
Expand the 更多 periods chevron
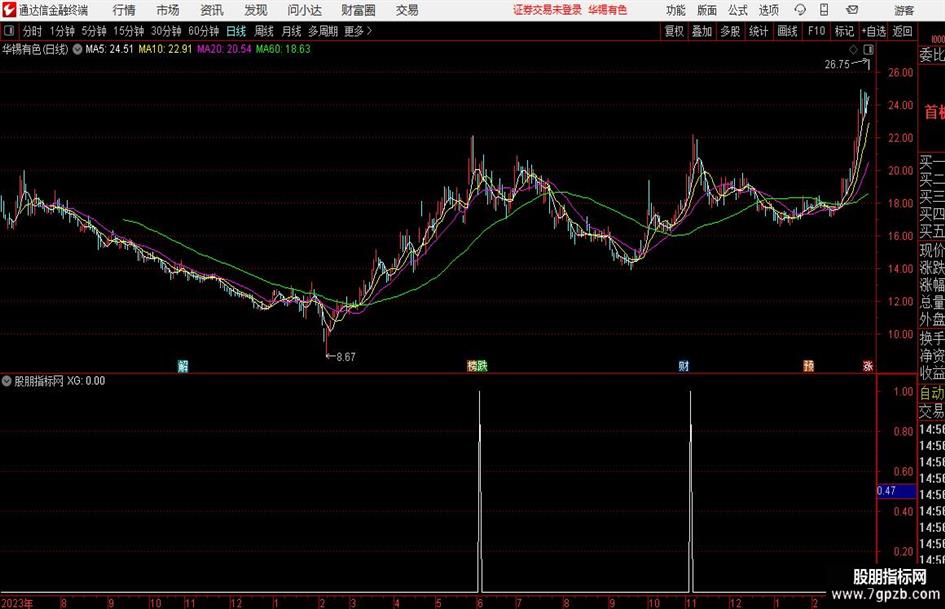tap(359, 31)
